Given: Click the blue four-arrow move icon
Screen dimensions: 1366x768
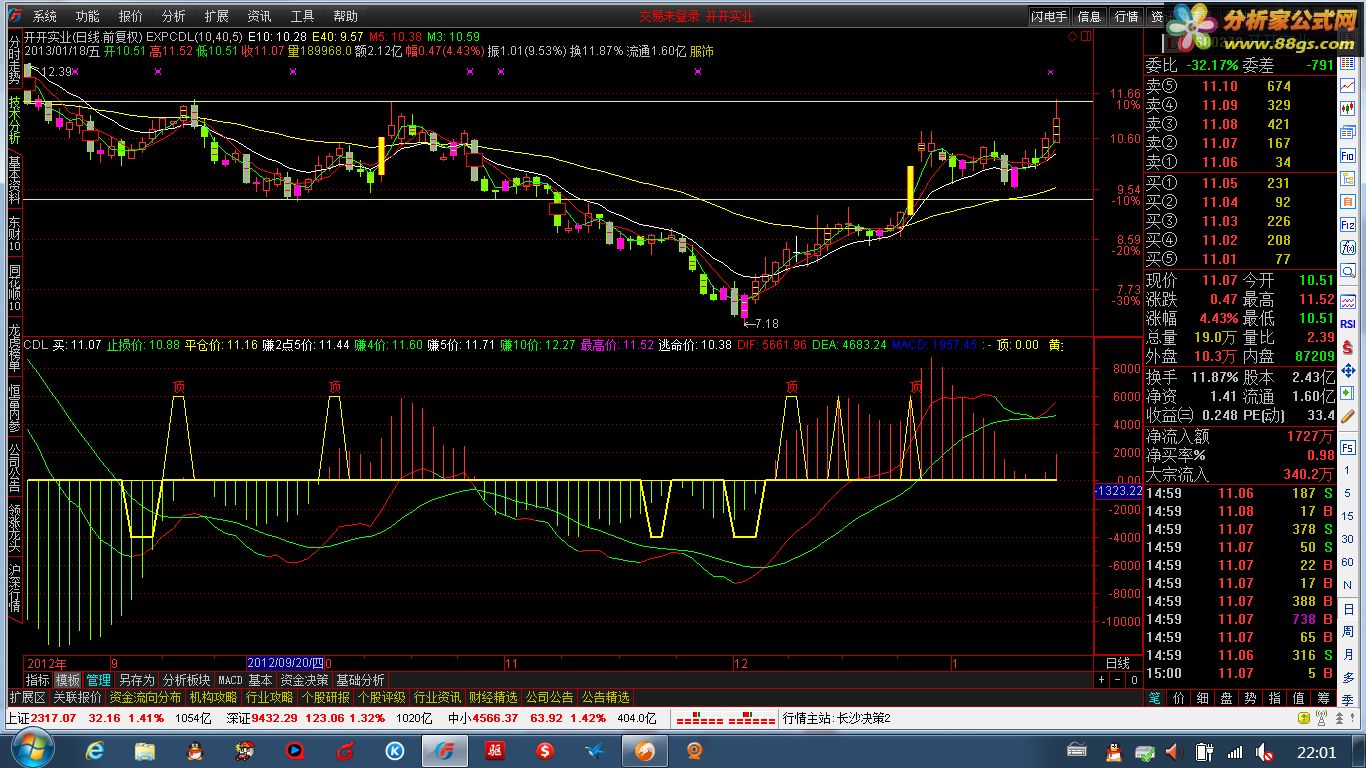Looking at the screenshot, I should [x=1348, y=371].
